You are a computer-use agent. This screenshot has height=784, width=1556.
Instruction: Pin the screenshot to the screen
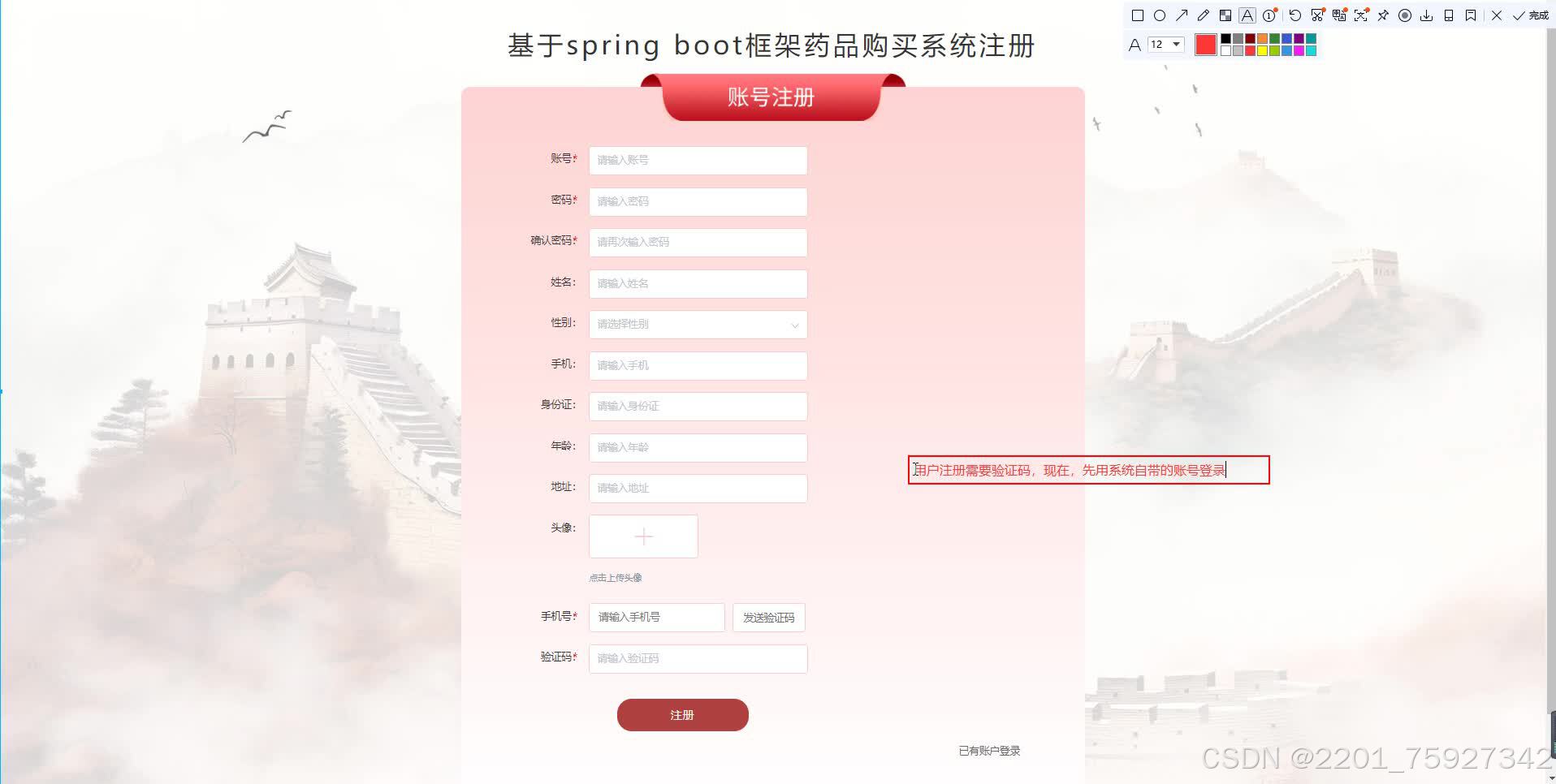[x=1383, y=15]
